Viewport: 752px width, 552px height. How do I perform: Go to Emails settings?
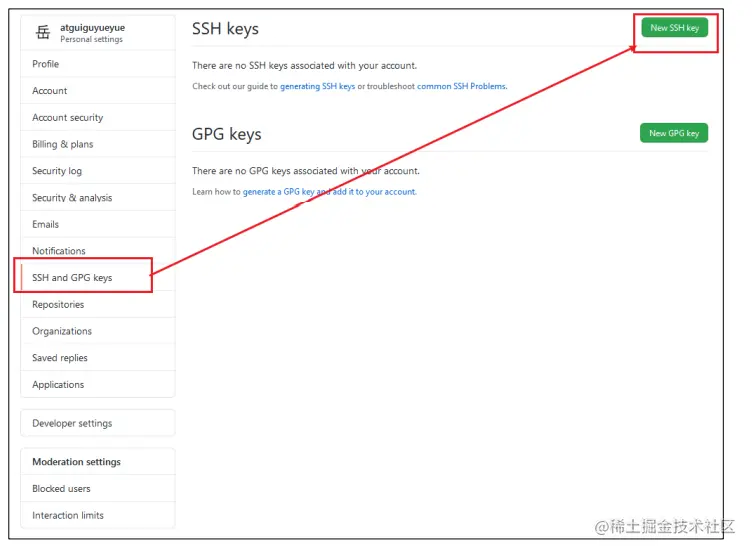(97, 224)
